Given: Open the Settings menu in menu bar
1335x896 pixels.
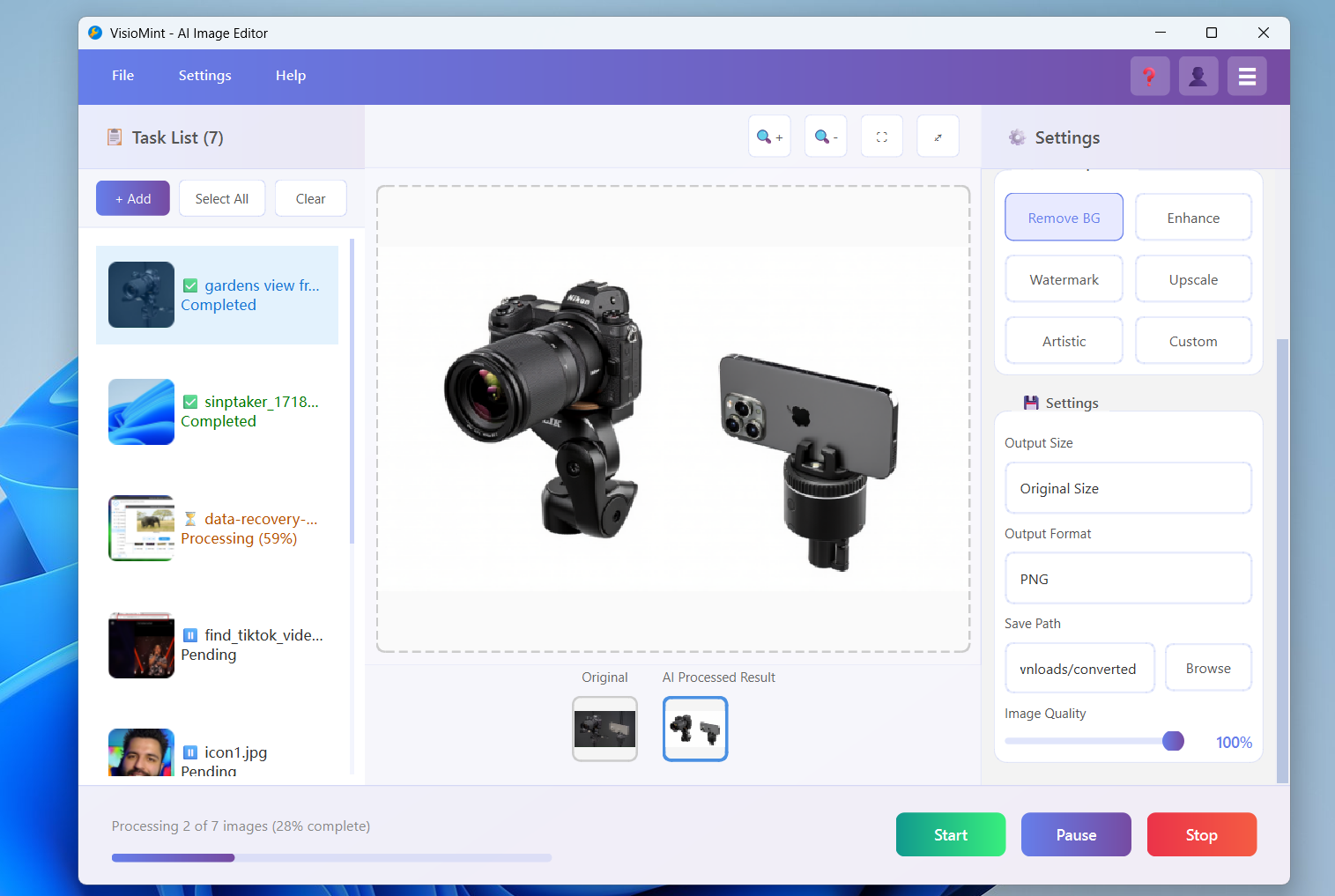Looking at the screenshot, I should [204, 76].
